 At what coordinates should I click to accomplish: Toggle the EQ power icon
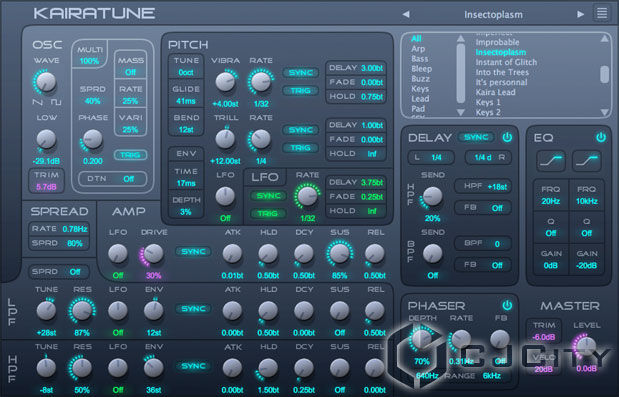coord(601,137)
